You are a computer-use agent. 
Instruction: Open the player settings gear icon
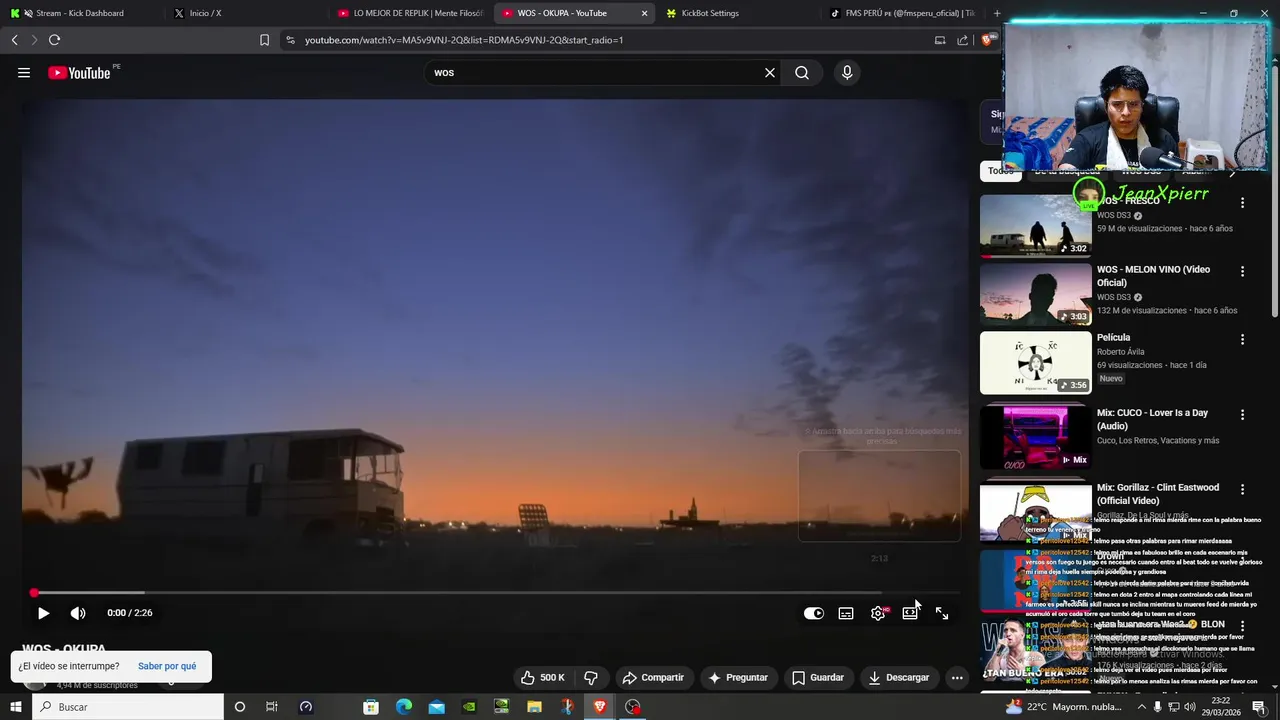[x=878, y=613]
